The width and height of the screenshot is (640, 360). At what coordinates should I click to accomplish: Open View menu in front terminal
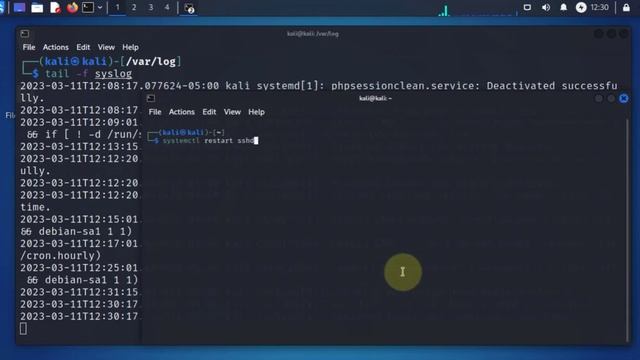[232, 112]
